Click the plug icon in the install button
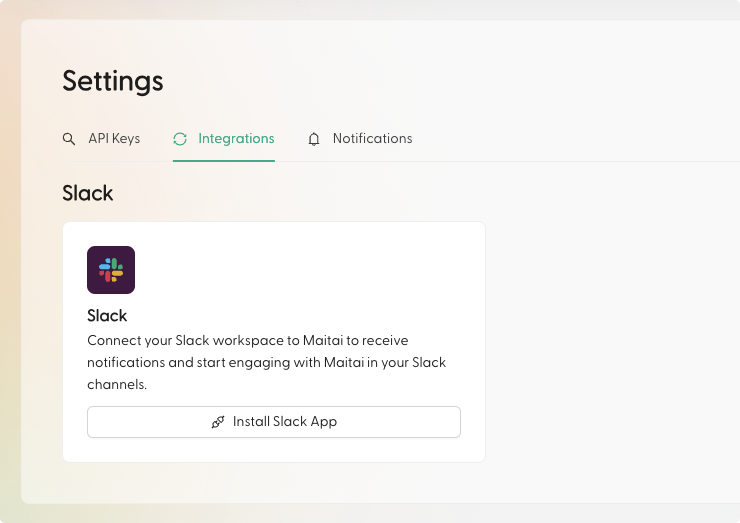 pos(218,422)
